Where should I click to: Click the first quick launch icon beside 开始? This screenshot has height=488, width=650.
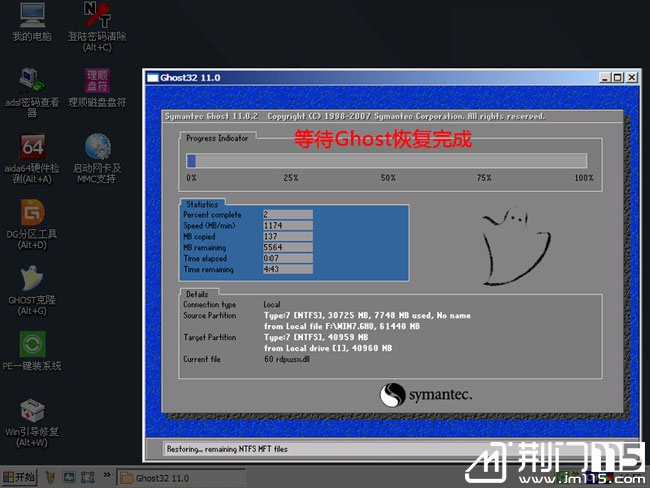coord(50,478)
